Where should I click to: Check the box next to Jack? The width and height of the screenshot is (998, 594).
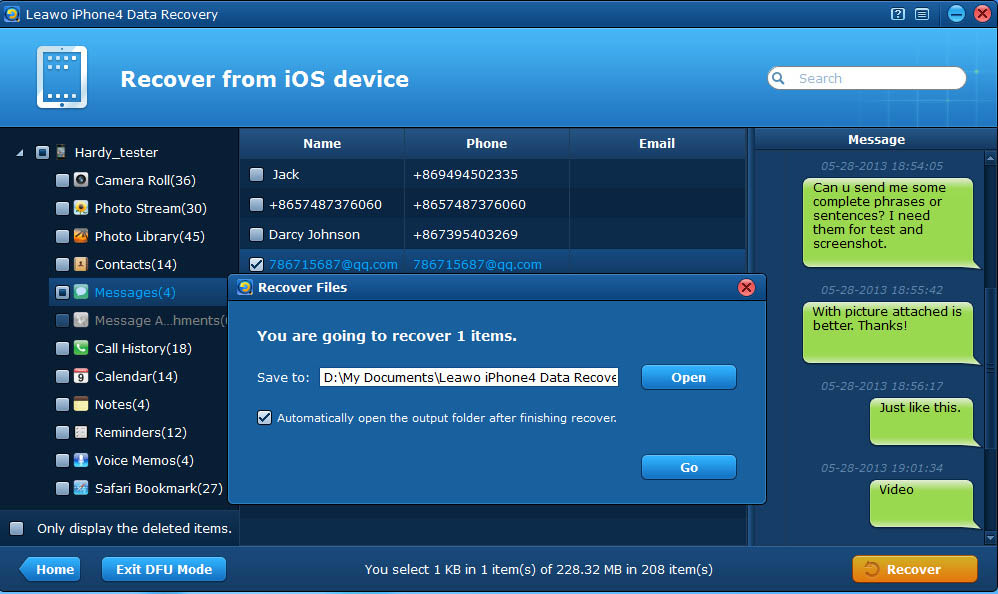tap(257, 174)
